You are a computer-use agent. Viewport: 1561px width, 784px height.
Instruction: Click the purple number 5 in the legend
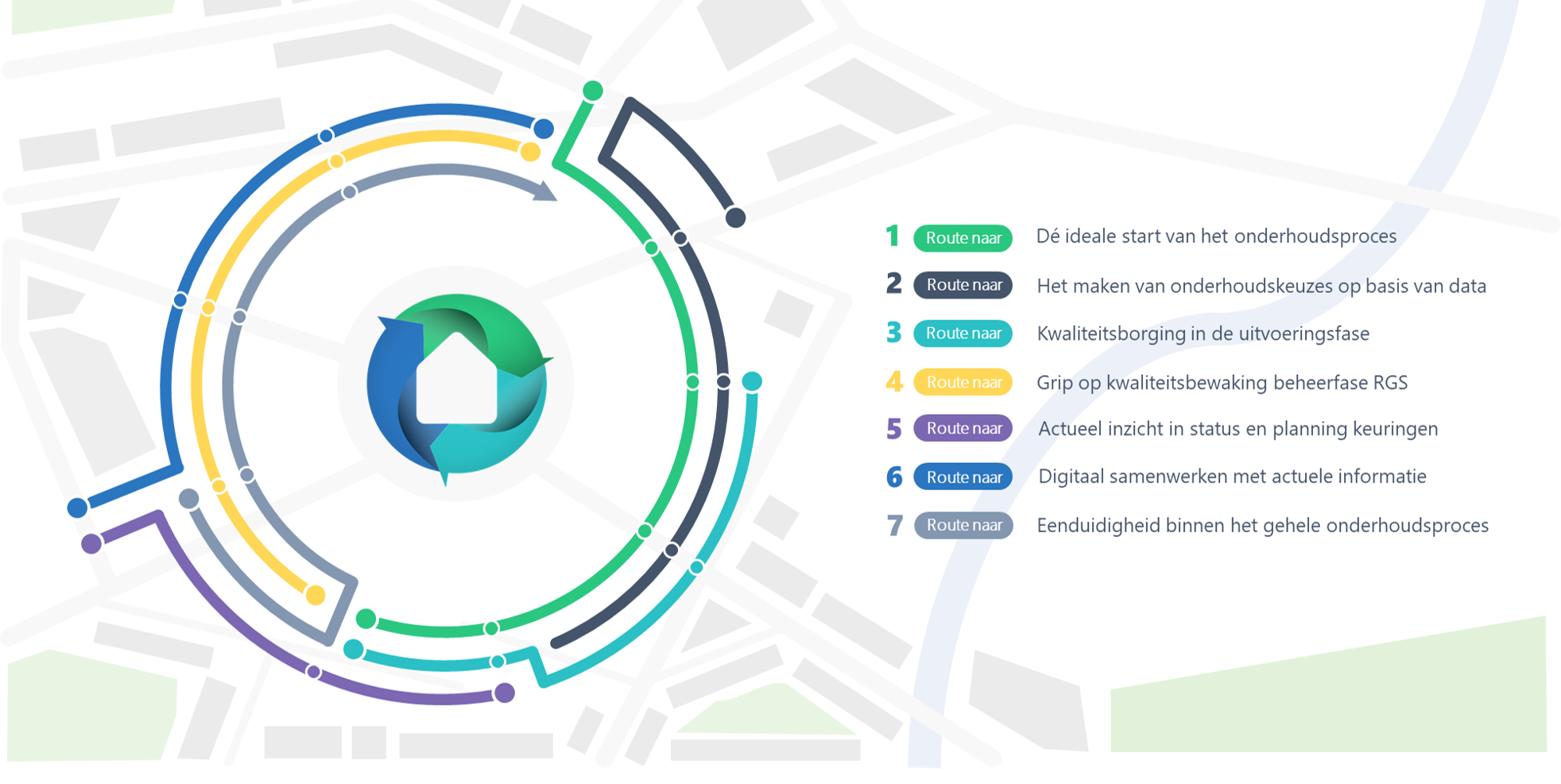coord(894,429)
